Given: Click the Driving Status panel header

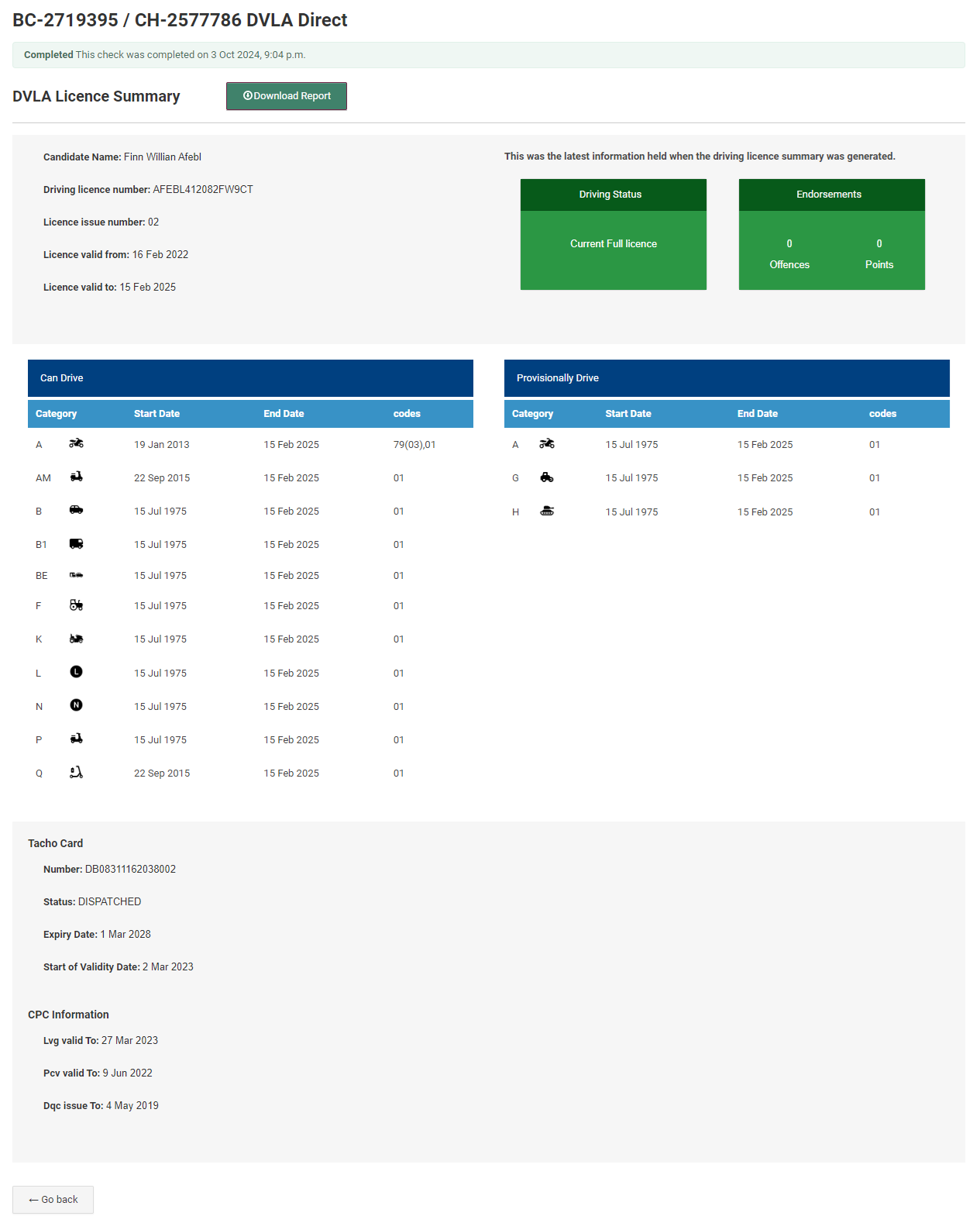Looking at the screenshot, I should tap(613, 195).
